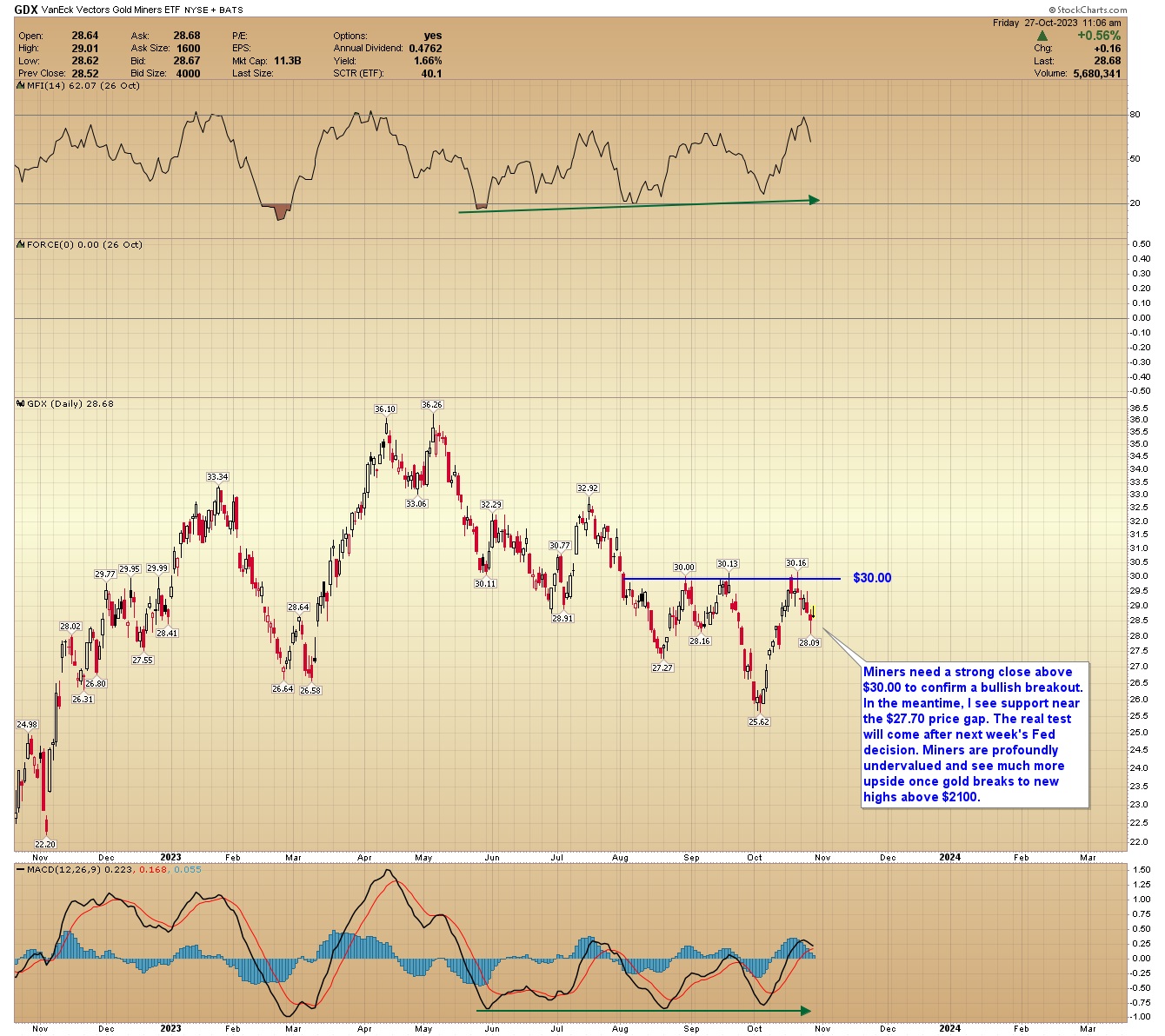Click the 29.99 price label
The height and width of the screenshot is (1036, 1165).
(157, 568)
